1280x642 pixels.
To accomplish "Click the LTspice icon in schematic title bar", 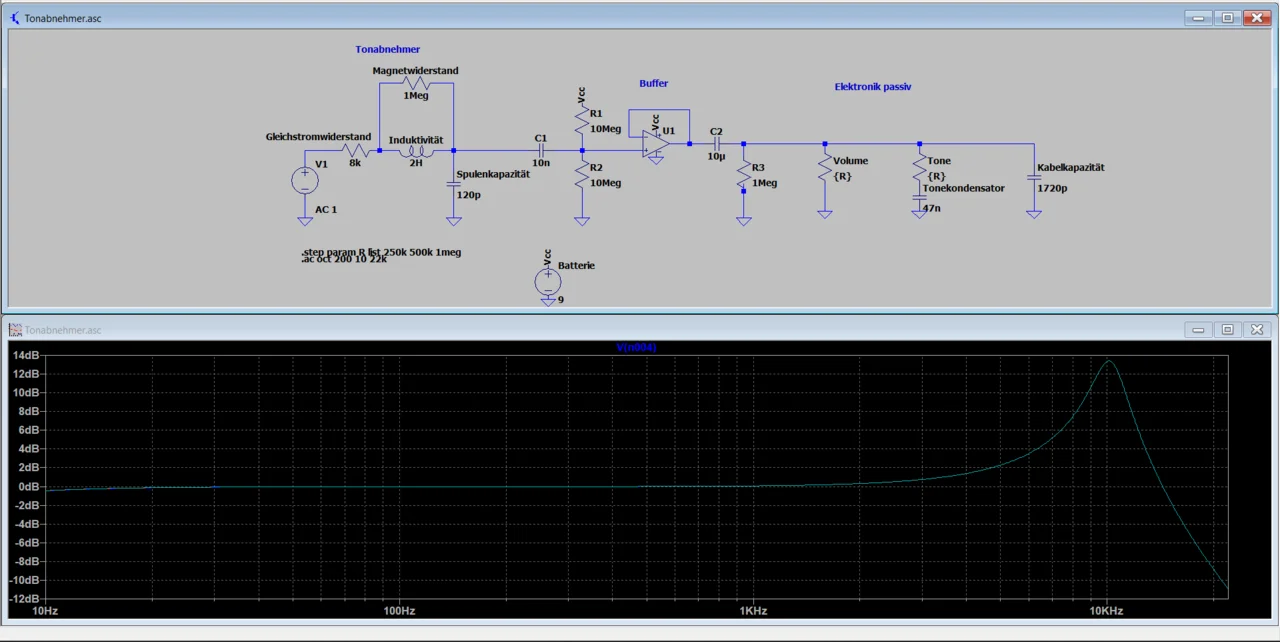I will [16, 18].
